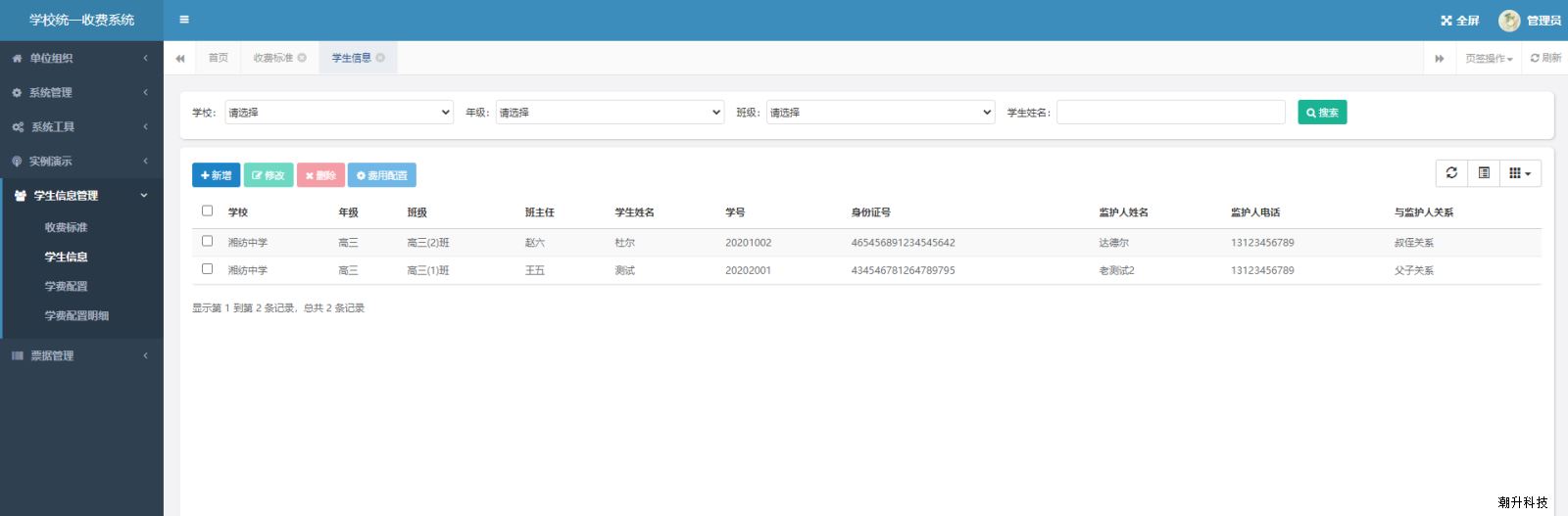Click the 与监护人关系 column header

tap(1424, 212)
